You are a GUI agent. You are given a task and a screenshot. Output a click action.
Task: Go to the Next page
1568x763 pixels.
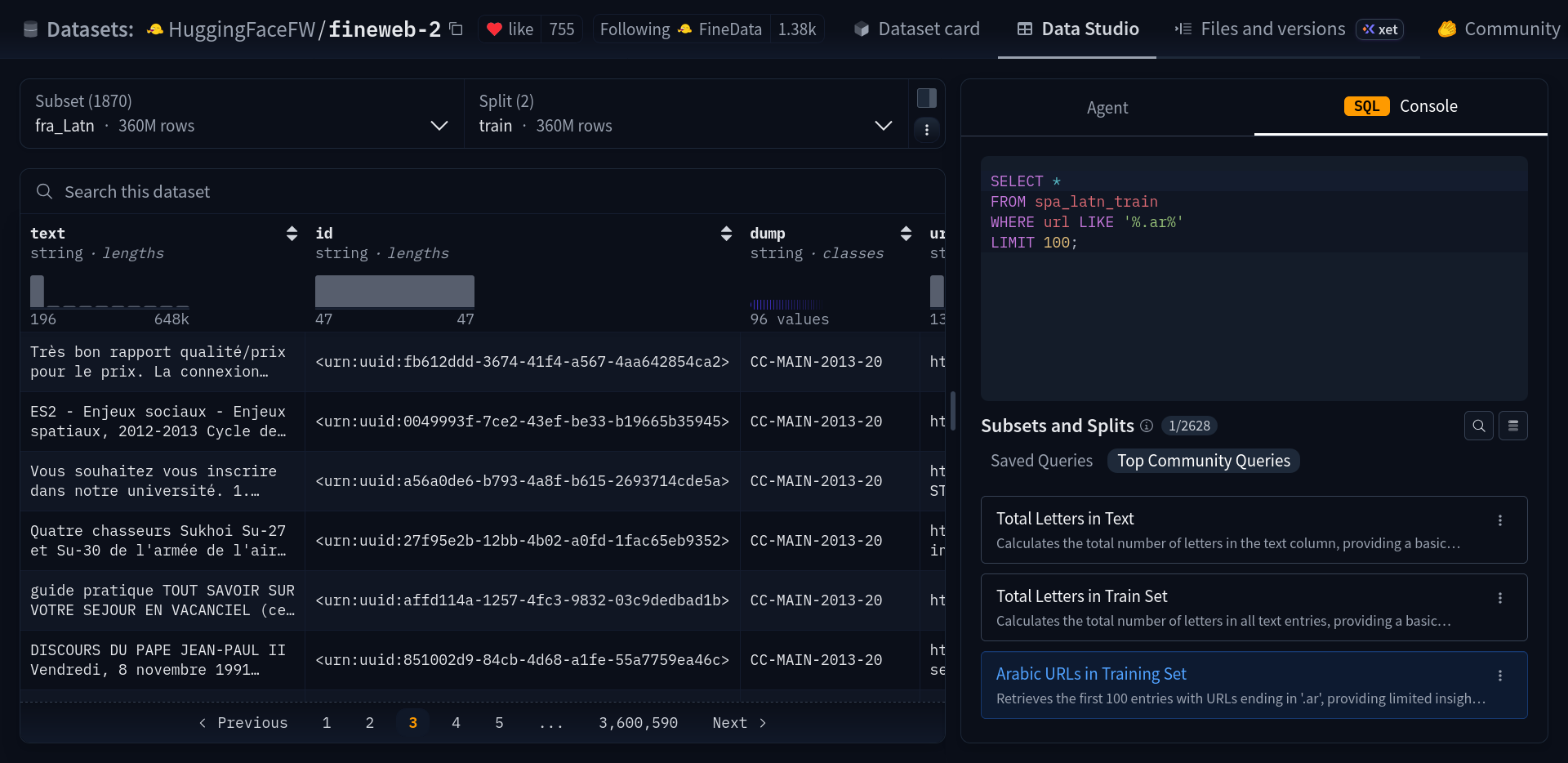pyautogui.click(x=738, y=723)
